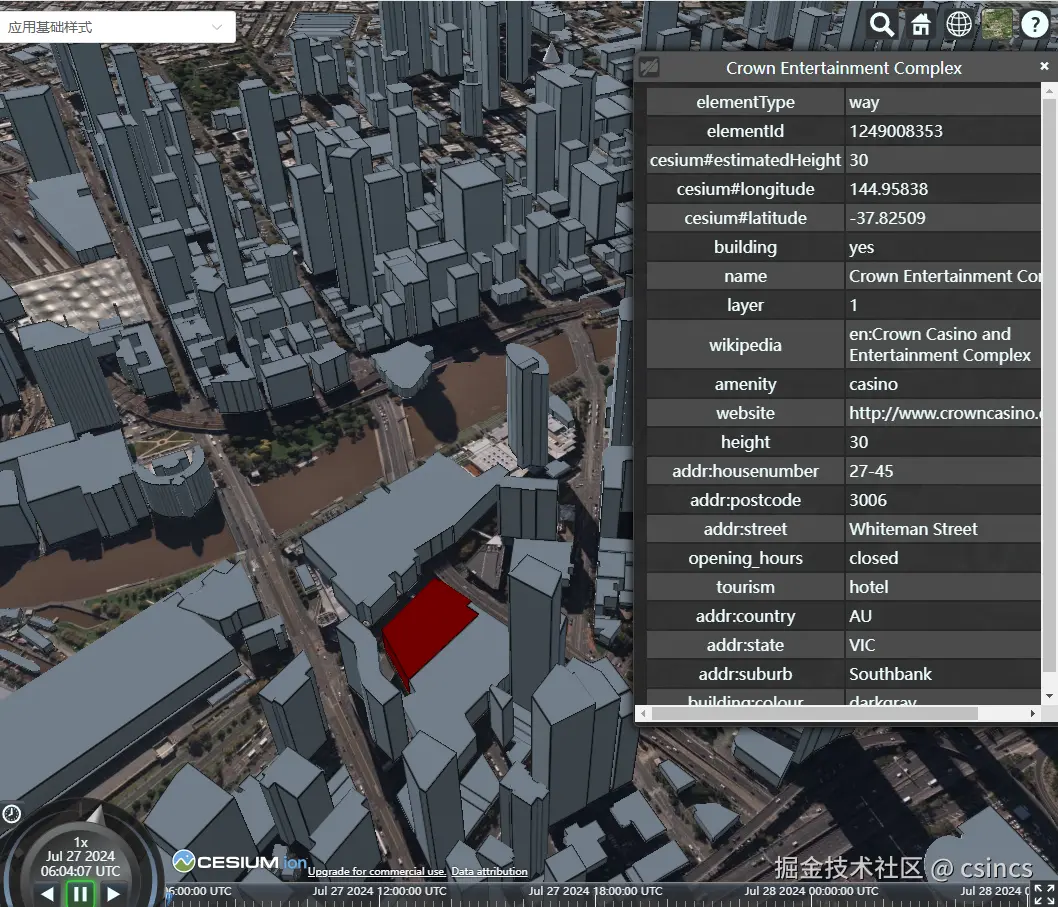
Task: Click the longitude value 144.95838
Action: (x=888, y=189)
